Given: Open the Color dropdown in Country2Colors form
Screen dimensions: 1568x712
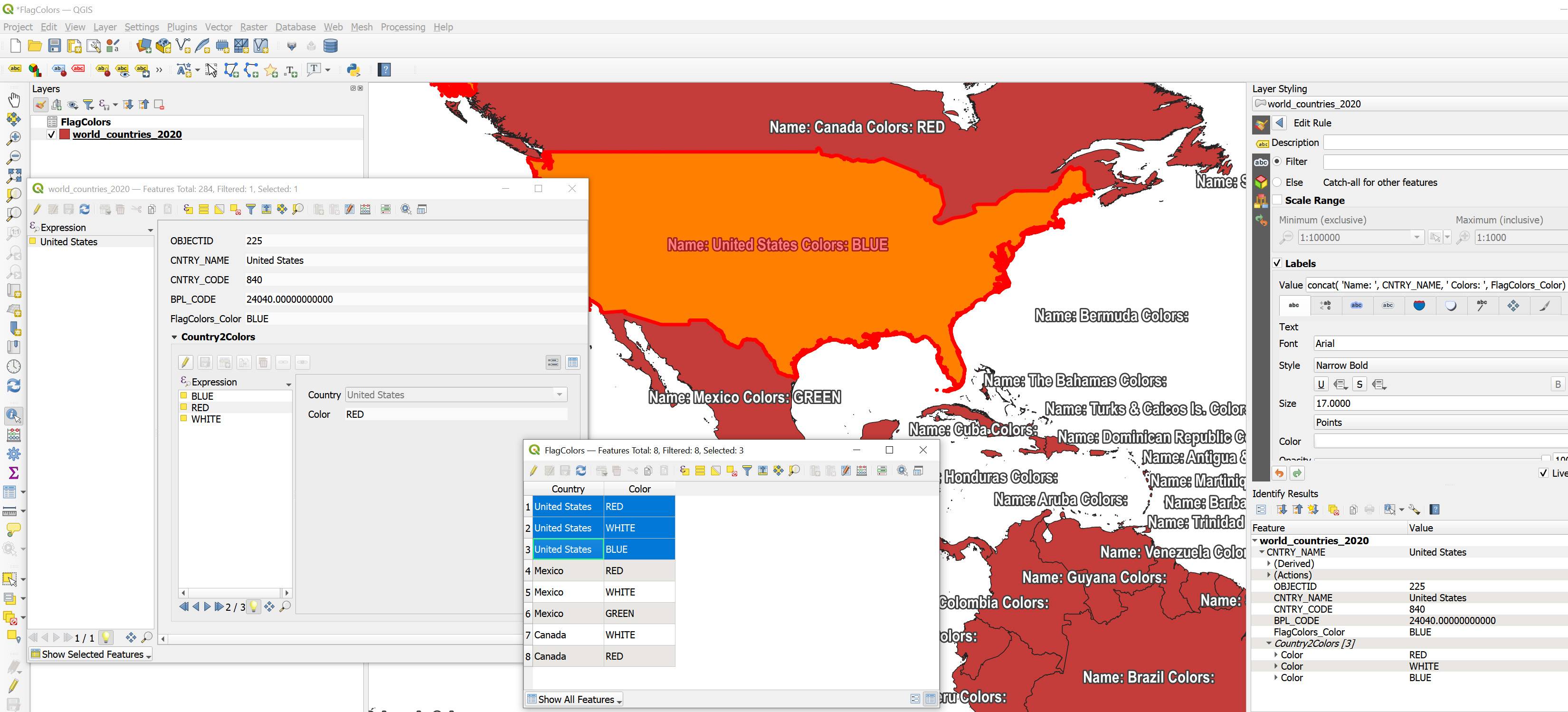Looking at the screenshot, I should coord(557,414).
